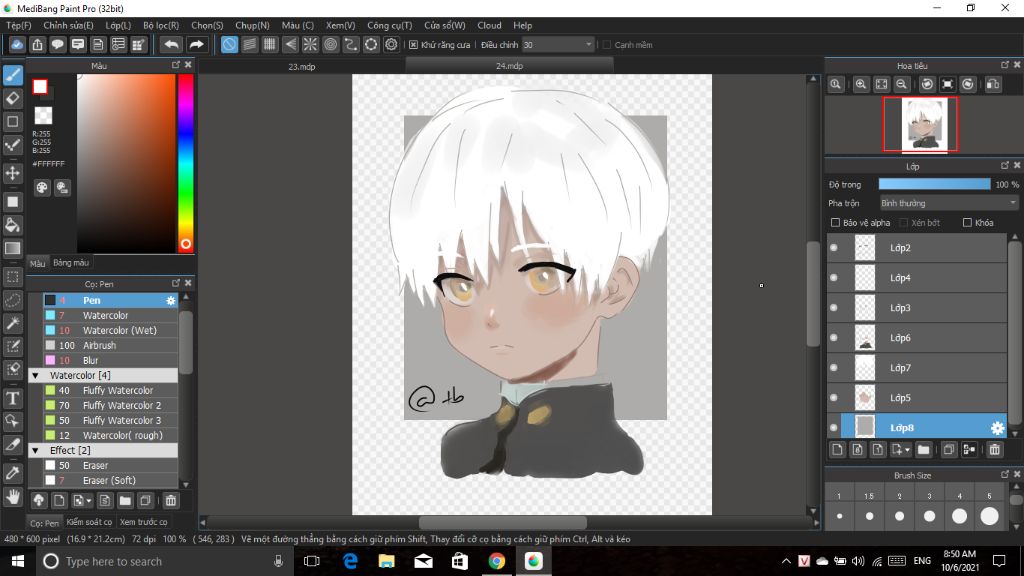This screenshot has width=1024, height=576.
Task: Select the Move tool
Action: click(12, 173)
